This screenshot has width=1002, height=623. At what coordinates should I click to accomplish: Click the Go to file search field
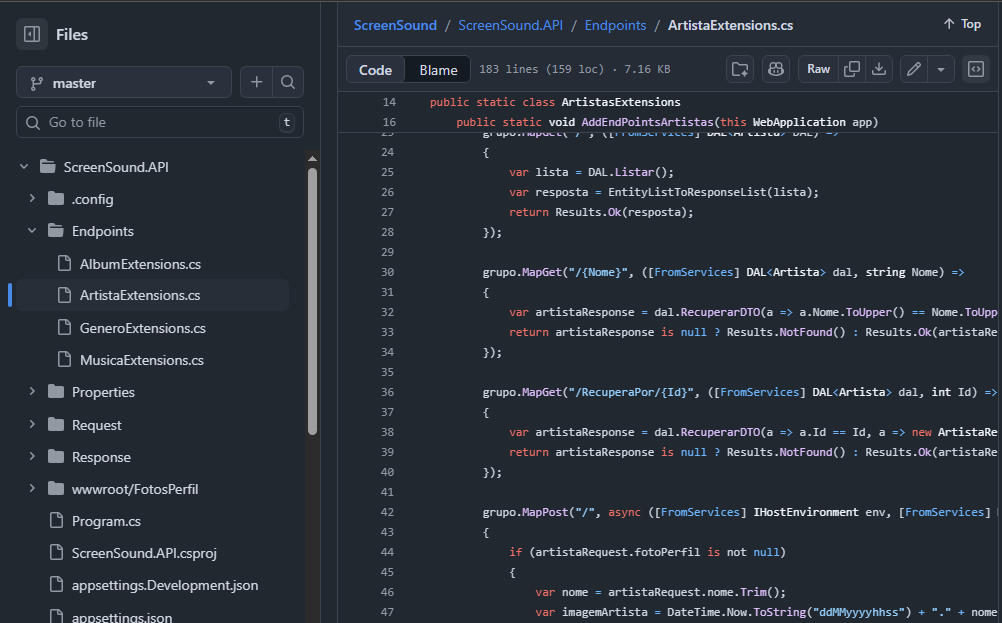pyautogui.click(x=160, y=122)
